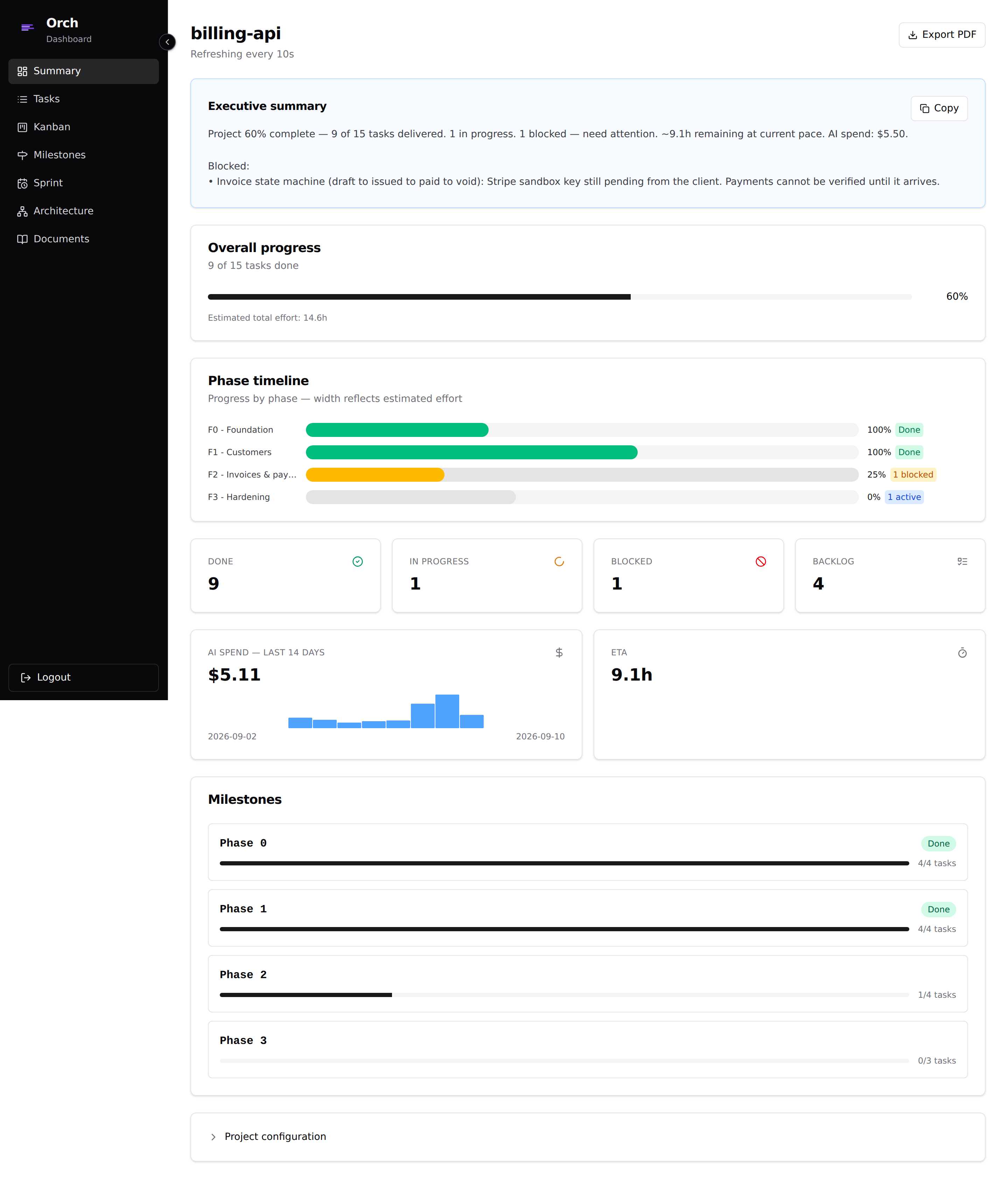Click the Phase 0 milestone progress bar
Image resolution: width=1008 pixels, height=1184 pixels.
[564, 863]
